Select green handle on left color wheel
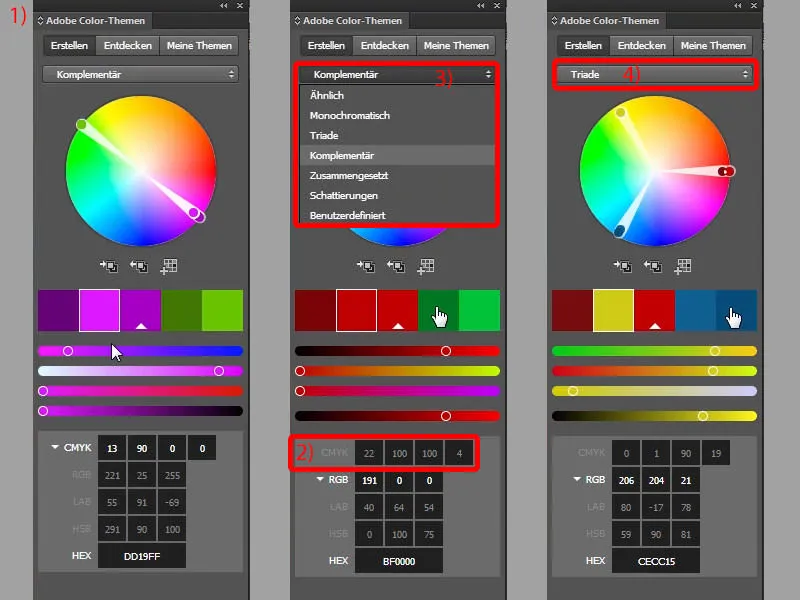 pyautogui.click(x=81, y=124)
